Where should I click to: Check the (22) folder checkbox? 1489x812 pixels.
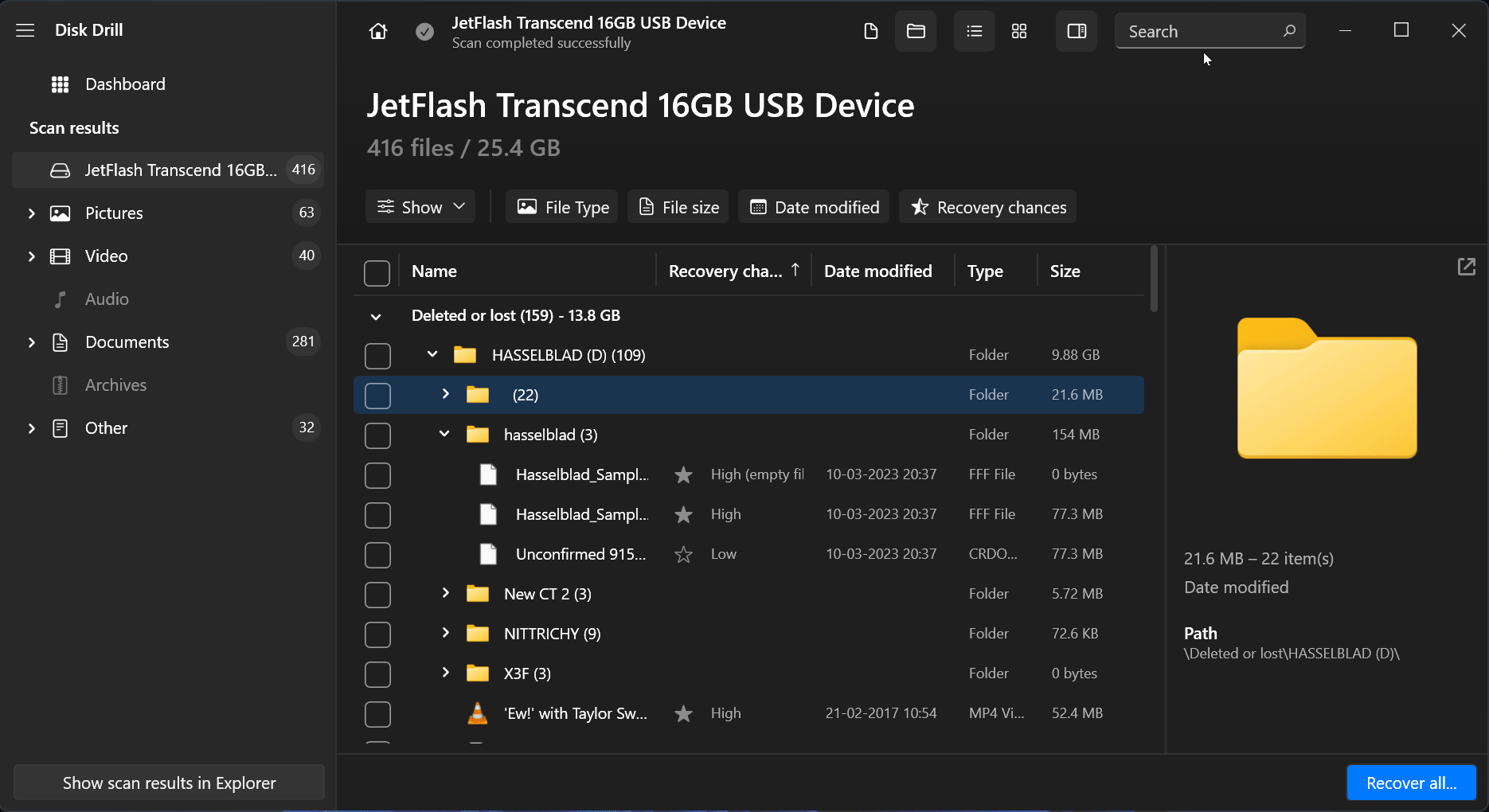click(x=377, y=396)
